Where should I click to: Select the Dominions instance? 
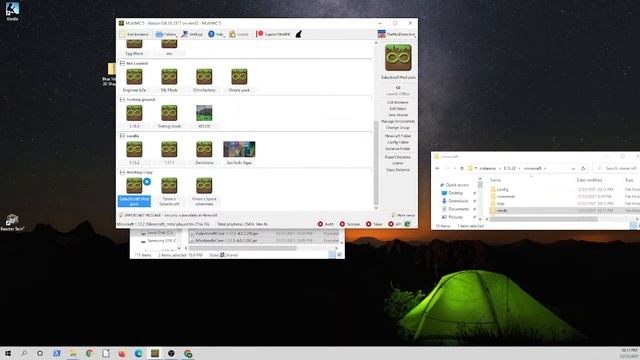pos(204,153)
